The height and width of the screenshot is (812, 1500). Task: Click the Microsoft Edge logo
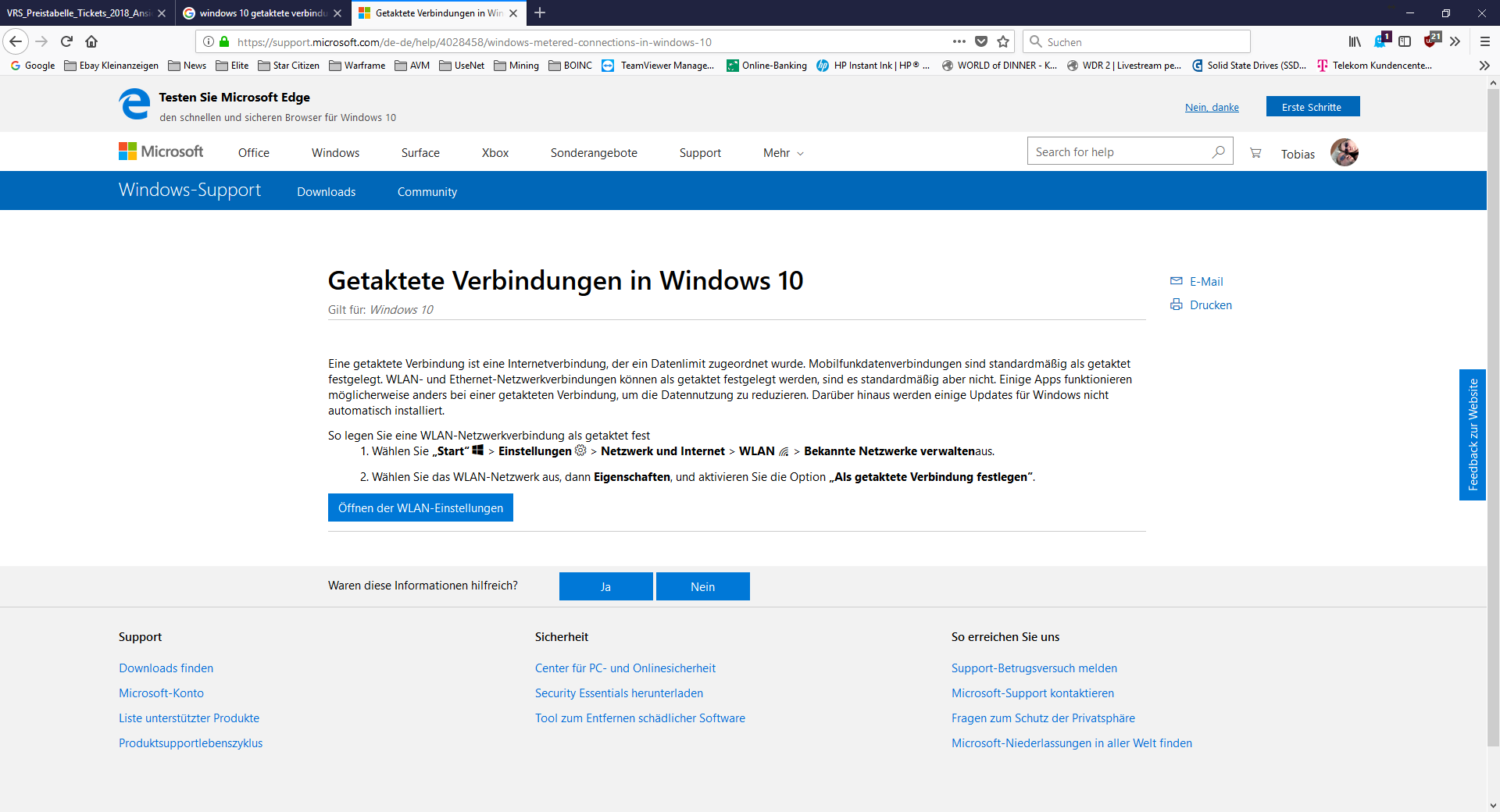pos(134,105)
